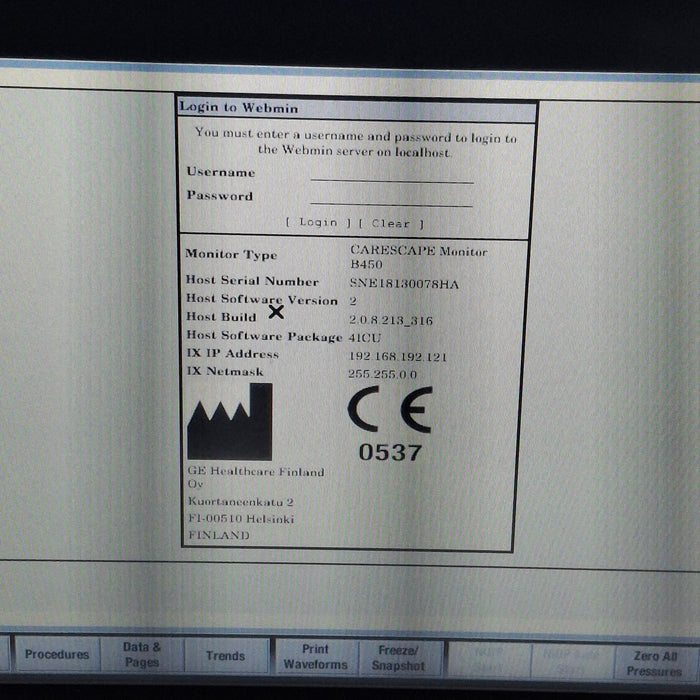Click the 'Login to Webmin' title
This screenshot has height=700, width=700.
click(x=238, y=108)
